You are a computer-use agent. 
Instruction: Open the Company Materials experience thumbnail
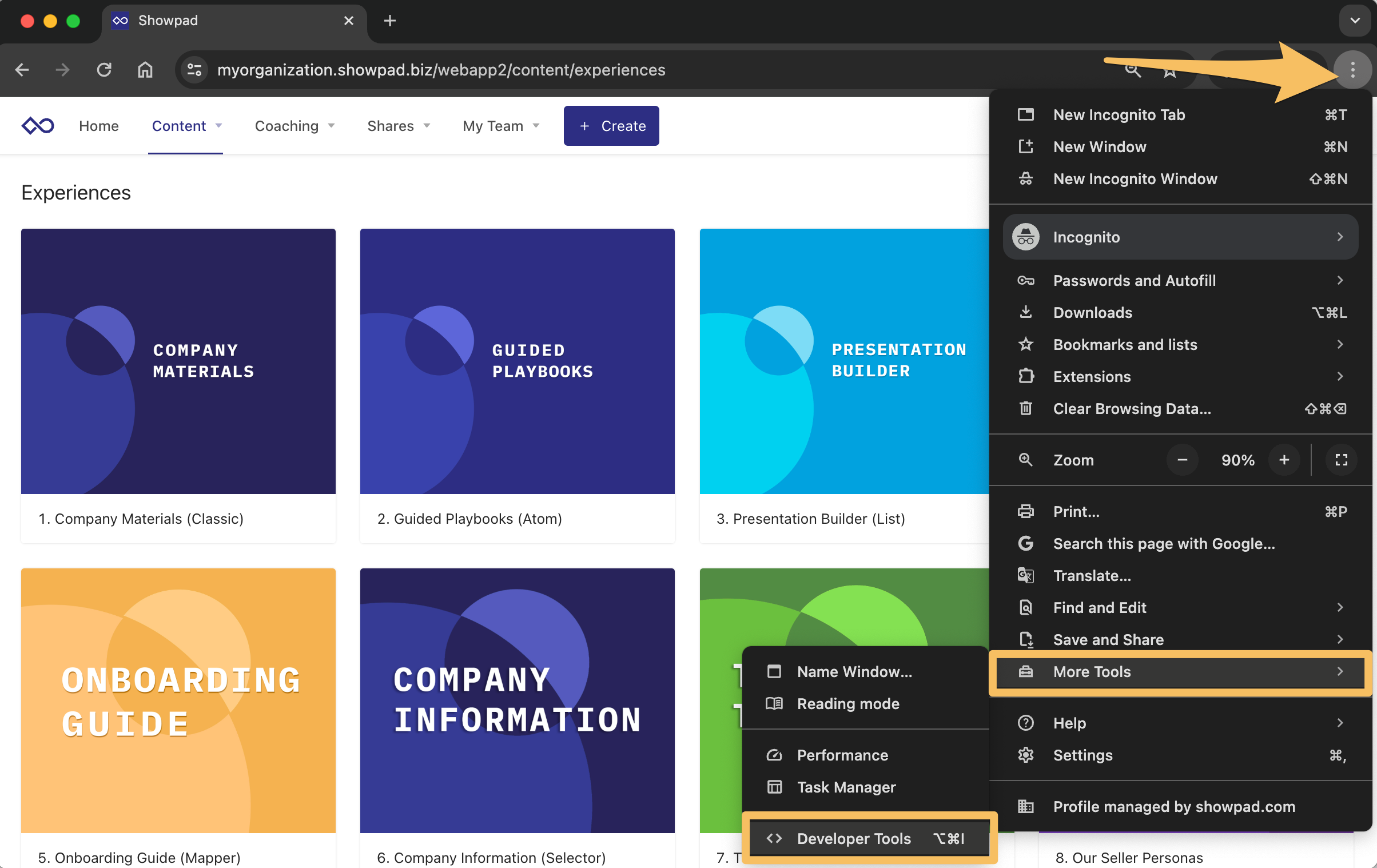(178, 361)
